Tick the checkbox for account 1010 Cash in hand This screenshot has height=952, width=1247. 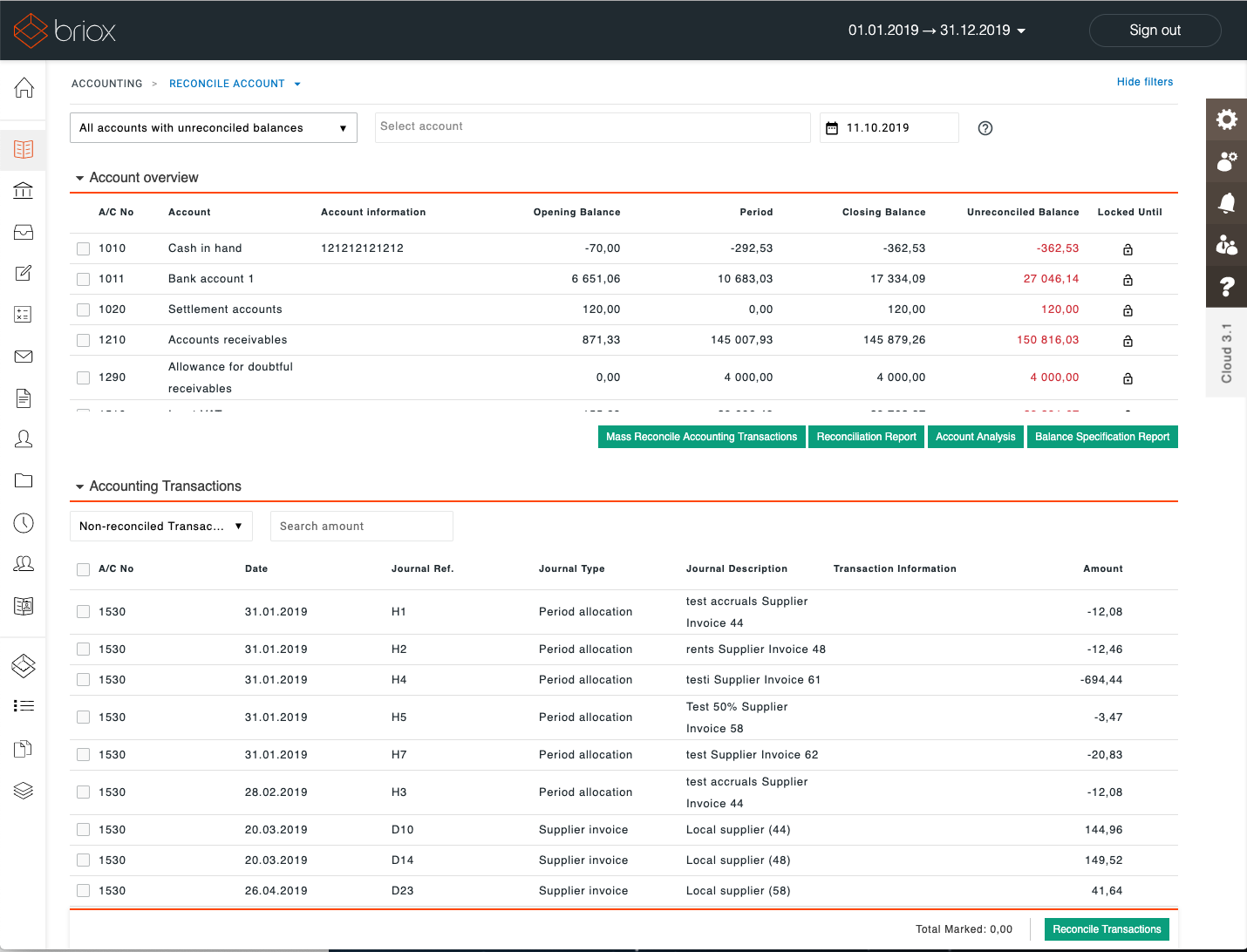pyautogui.click(x=83, y=248)
